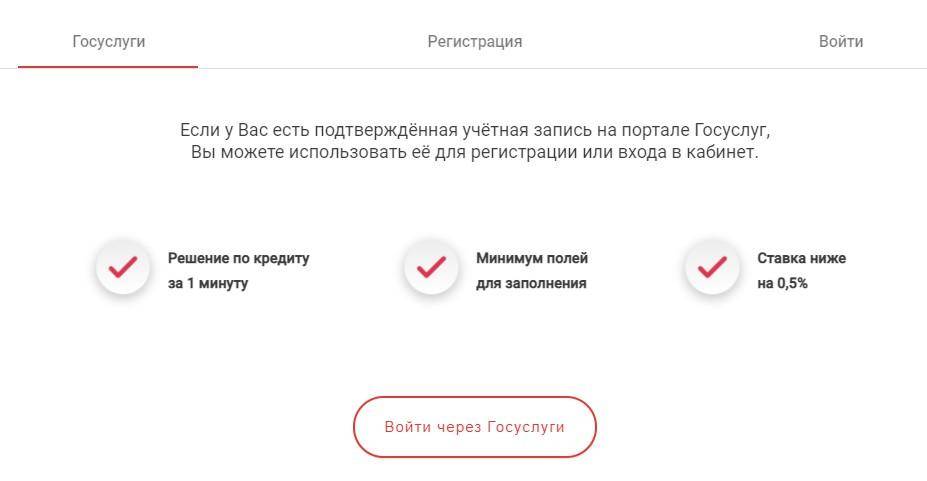Click the Минимум полей text line
Screen dimensions: 927x481
(532, 258)
